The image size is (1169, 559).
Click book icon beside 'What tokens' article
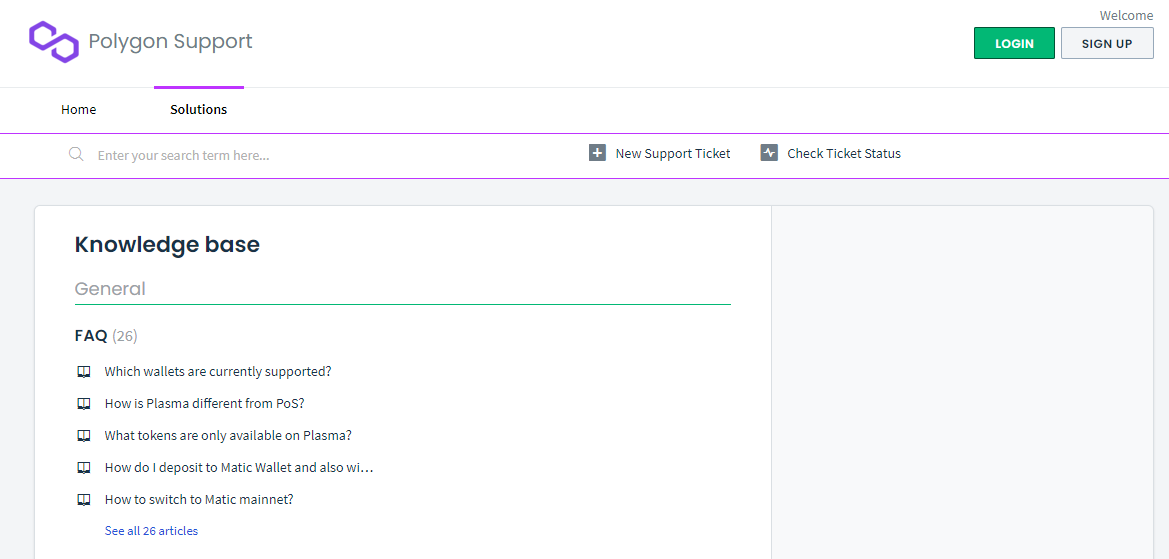click(84, 436)
